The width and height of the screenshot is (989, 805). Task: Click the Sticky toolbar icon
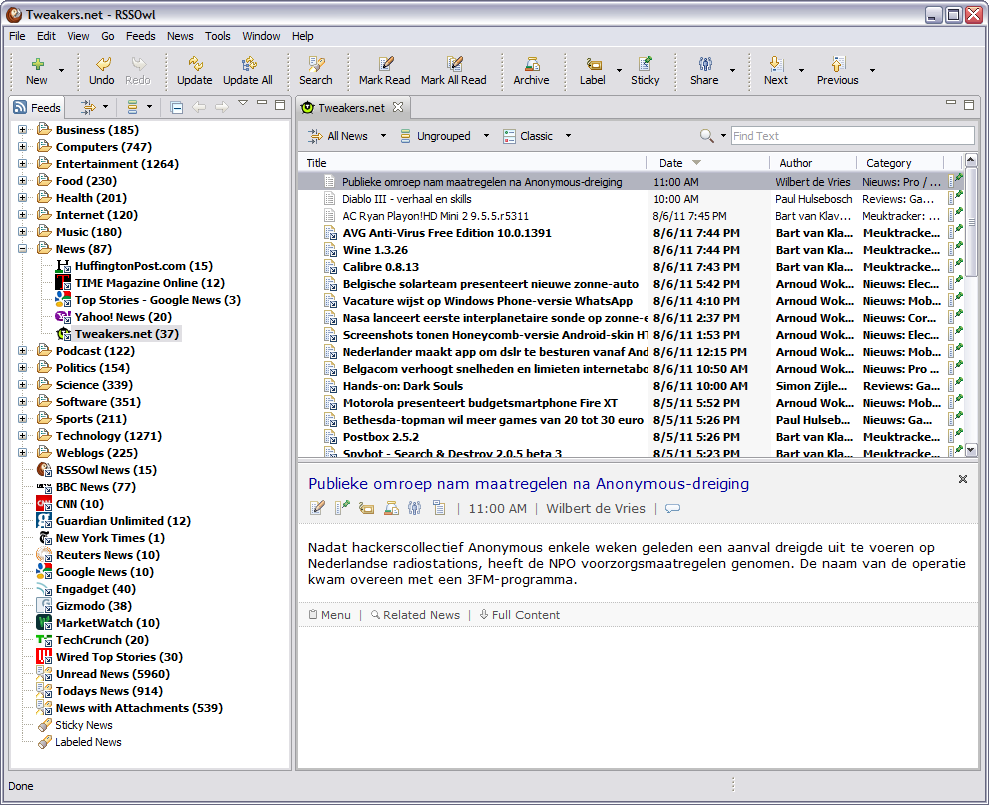coord(645,70)
